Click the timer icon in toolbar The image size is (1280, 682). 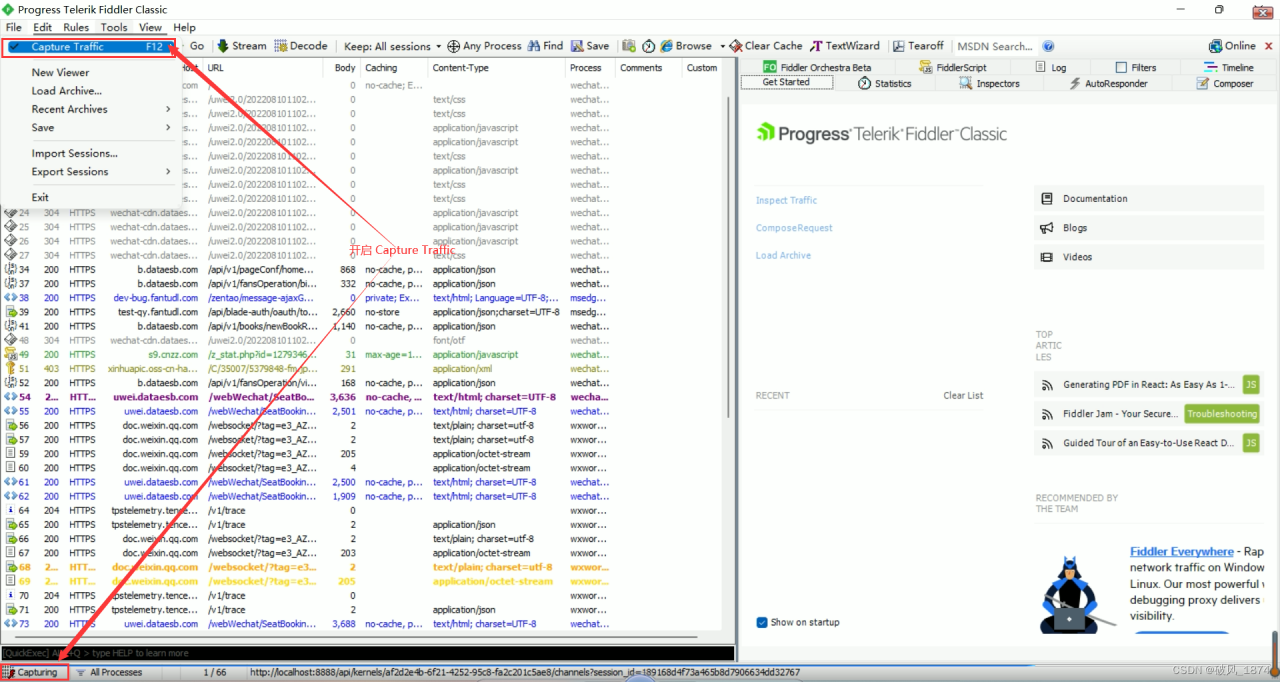(x=649, y=46)
